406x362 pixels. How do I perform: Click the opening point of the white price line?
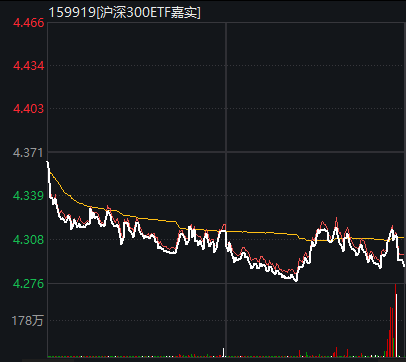click(47, 162)
